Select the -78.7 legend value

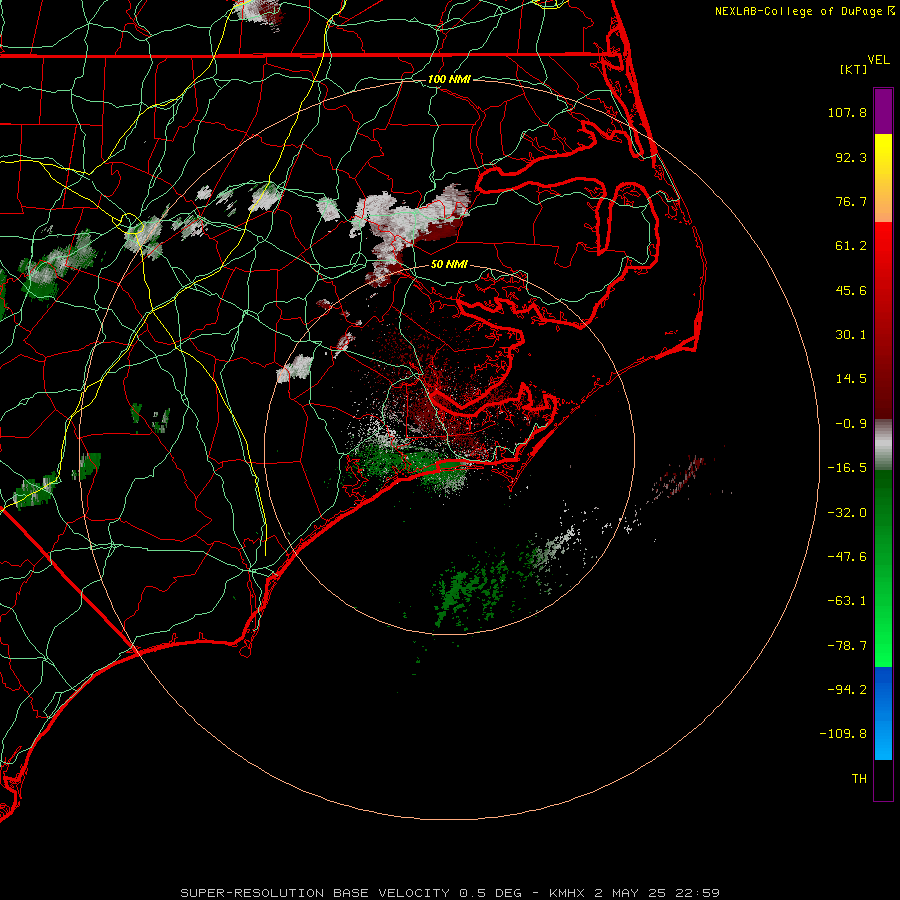click(847, 646)
